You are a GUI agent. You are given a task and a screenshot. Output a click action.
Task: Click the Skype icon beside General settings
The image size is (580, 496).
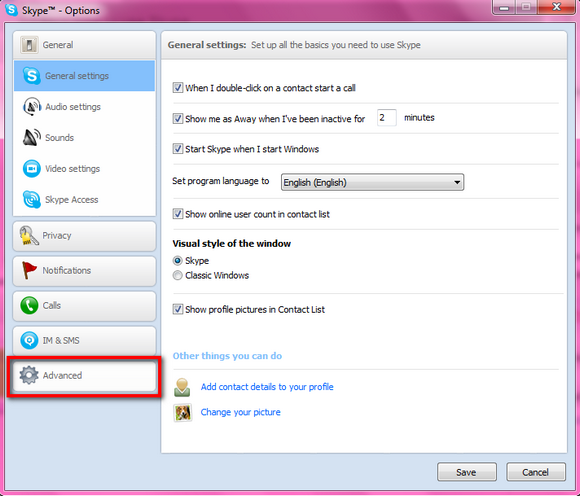click(x=31, y=76)
